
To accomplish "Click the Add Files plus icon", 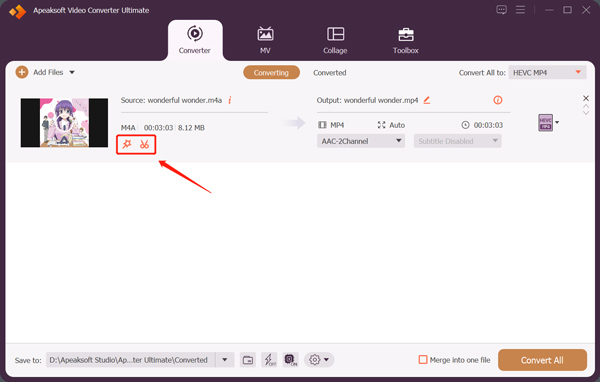I will 22,72.
